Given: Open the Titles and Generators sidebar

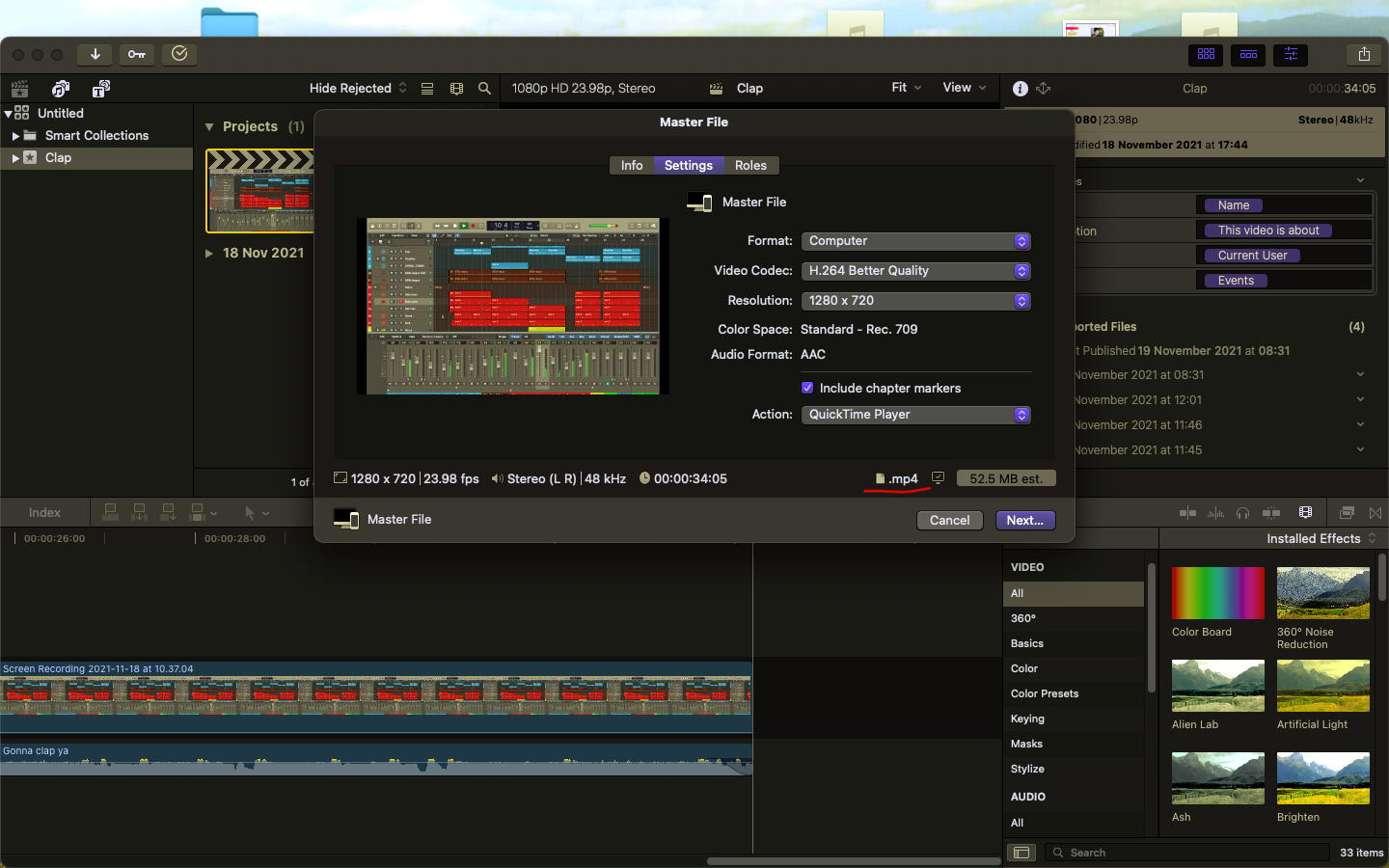Looking at the screenshot, I should click(100, 89).
